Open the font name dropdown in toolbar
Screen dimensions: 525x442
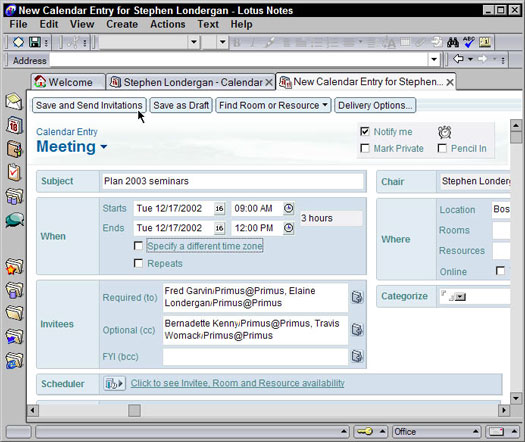point(194,42)
